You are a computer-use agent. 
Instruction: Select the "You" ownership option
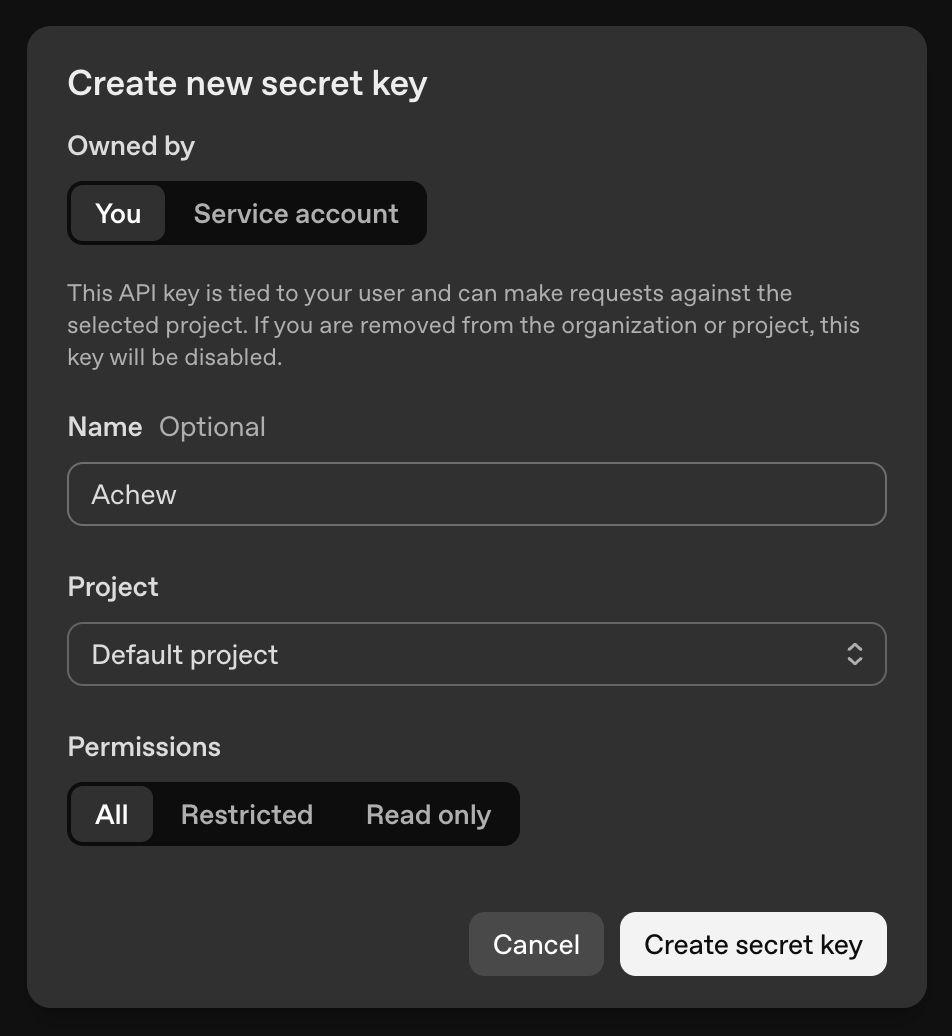pos(118,213)
